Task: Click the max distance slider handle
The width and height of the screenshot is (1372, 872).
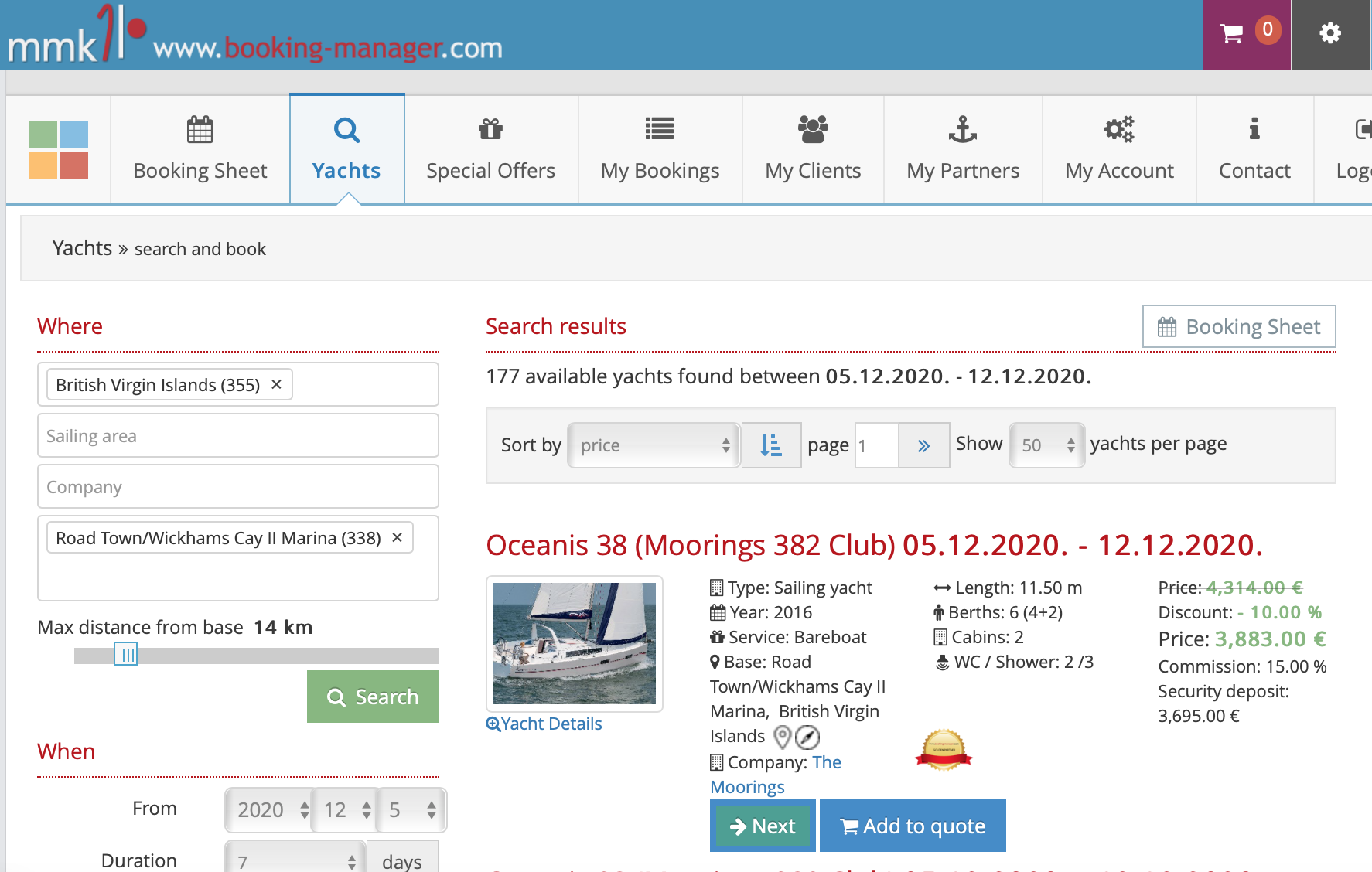Action: (x=125, y=655)
